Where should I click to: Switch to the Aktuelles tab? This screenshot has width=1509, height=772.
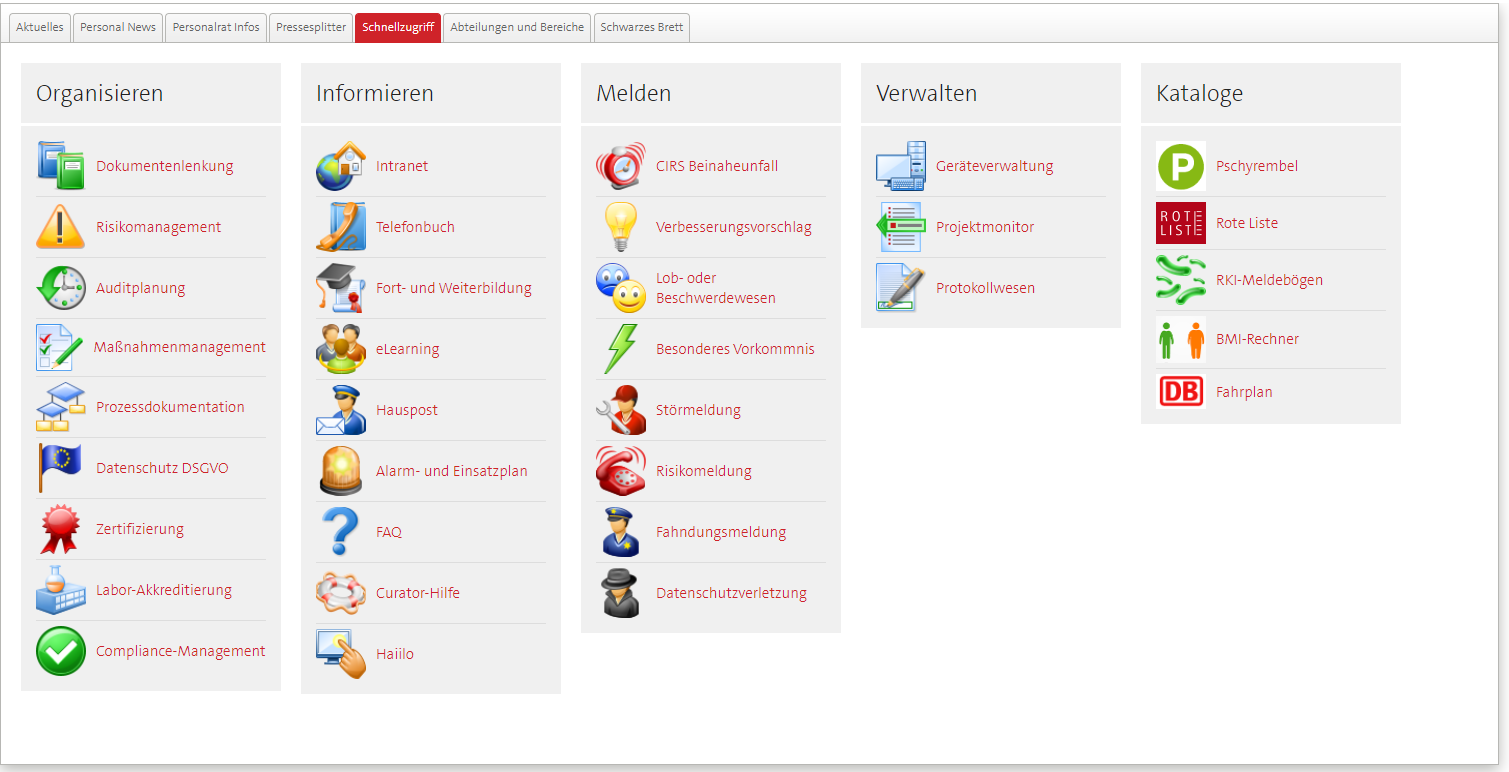39,28
